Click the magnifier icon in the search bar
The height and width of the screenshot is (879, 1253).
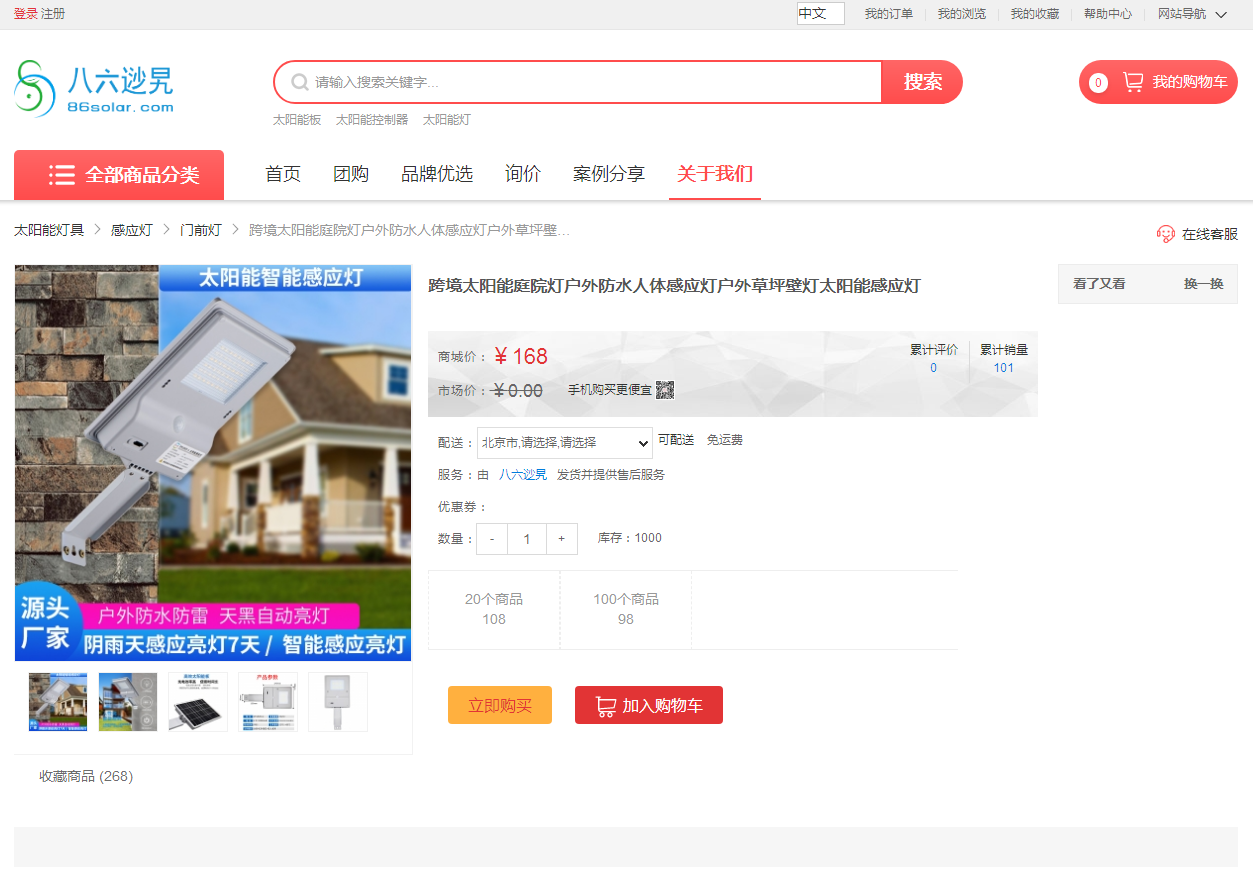click(298, 82)
